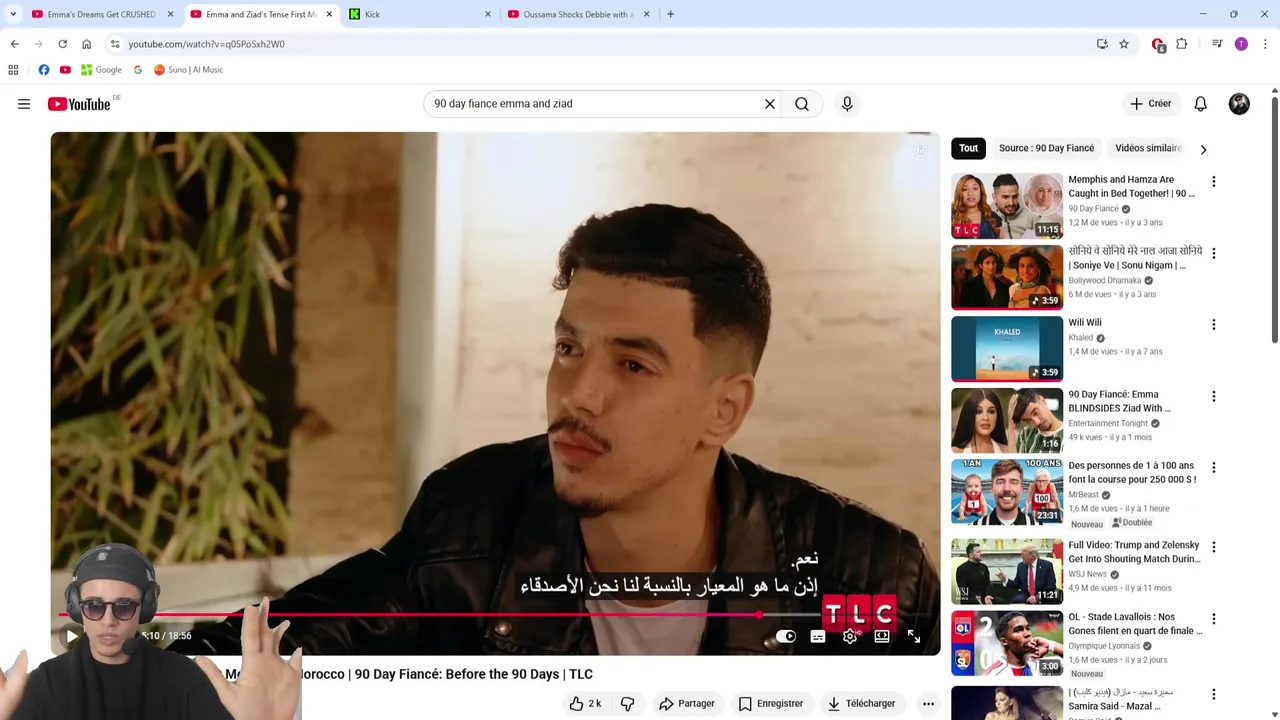Seek using the red video progress bar
This screenshot has height=720, width=1280.
[495, 615]
